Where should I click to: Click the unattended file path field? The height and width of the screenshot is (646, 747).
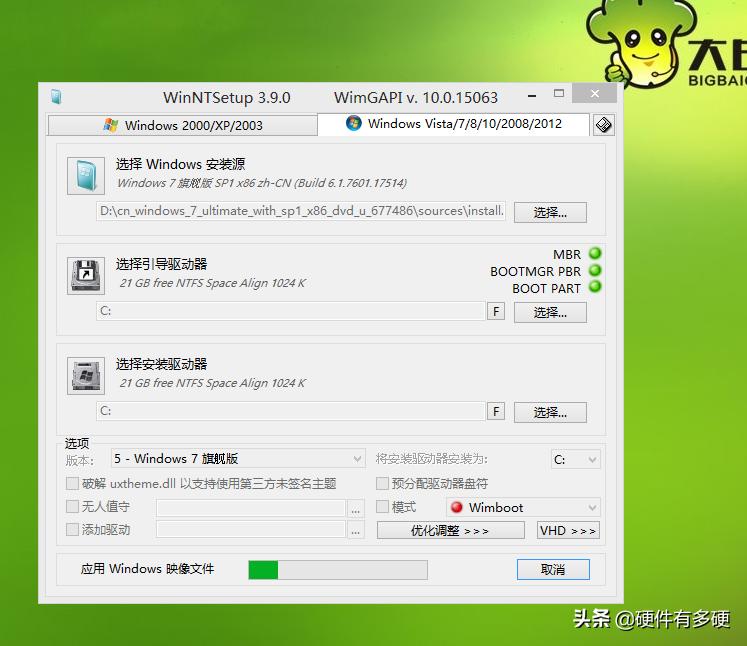[x=251, y=508]
